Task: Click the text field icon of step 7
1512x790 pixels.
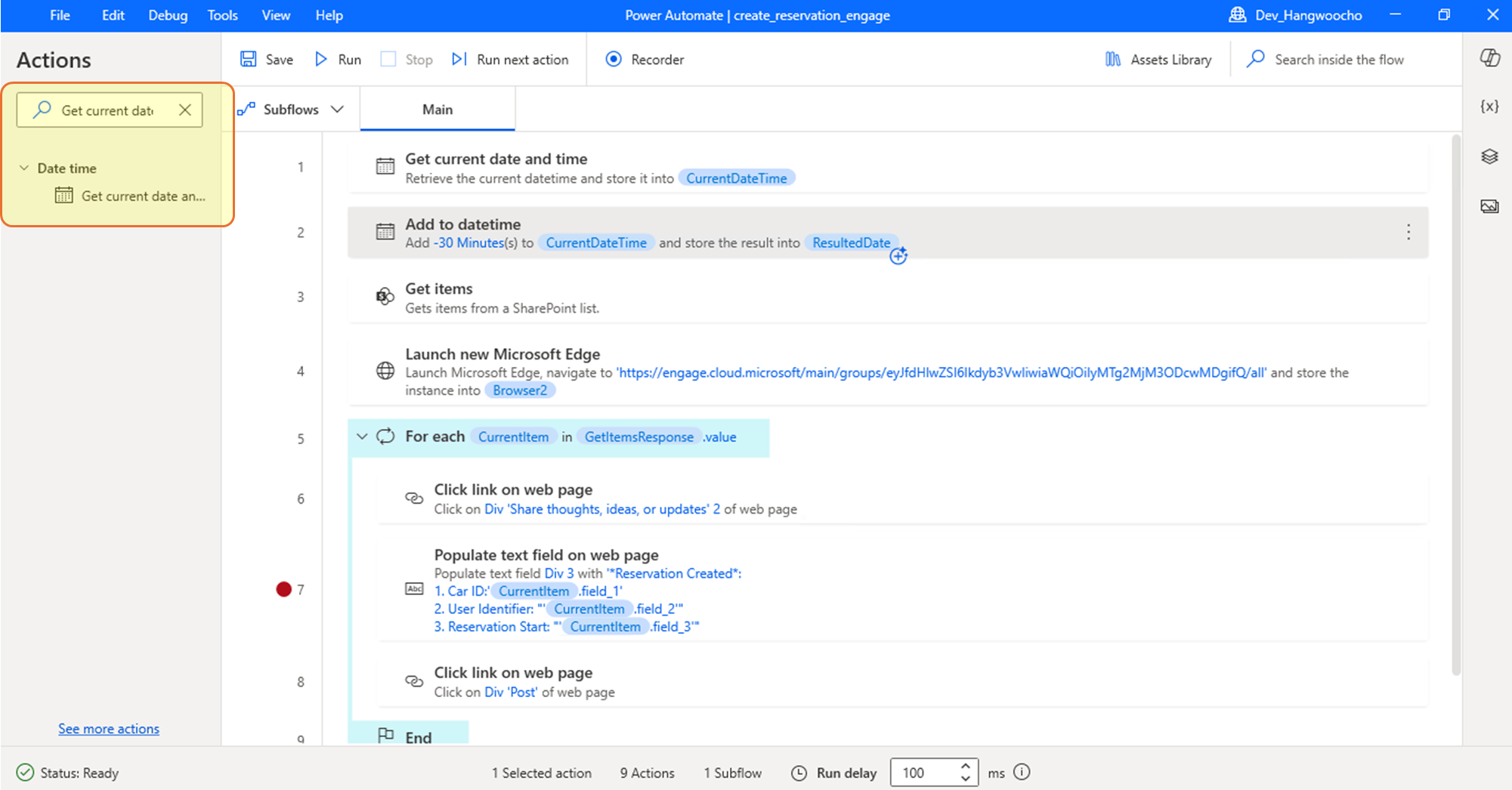Action: [414, 589]
